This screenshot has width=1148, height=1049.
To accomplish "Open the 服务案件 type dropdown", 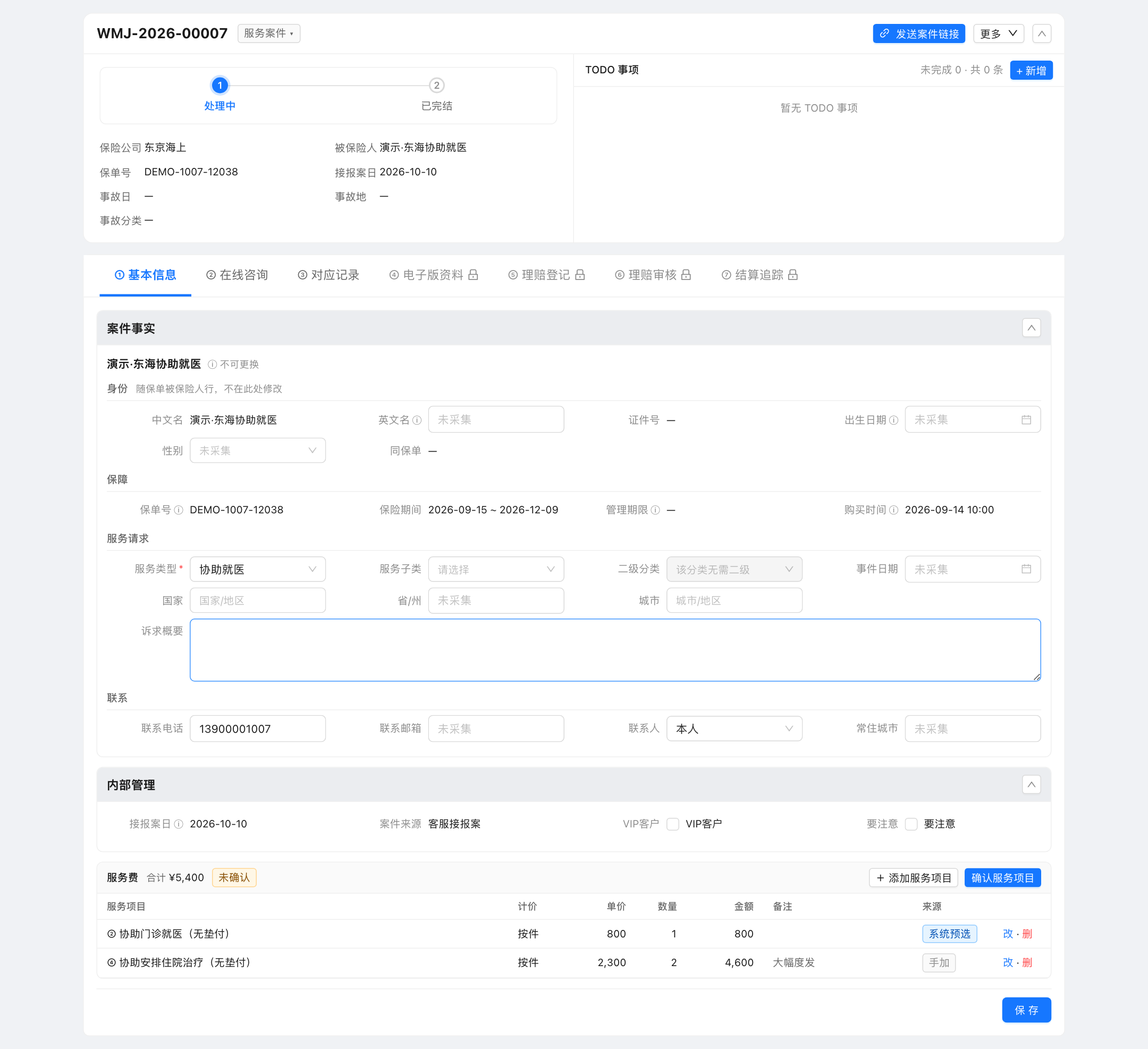I will [269, 33].
